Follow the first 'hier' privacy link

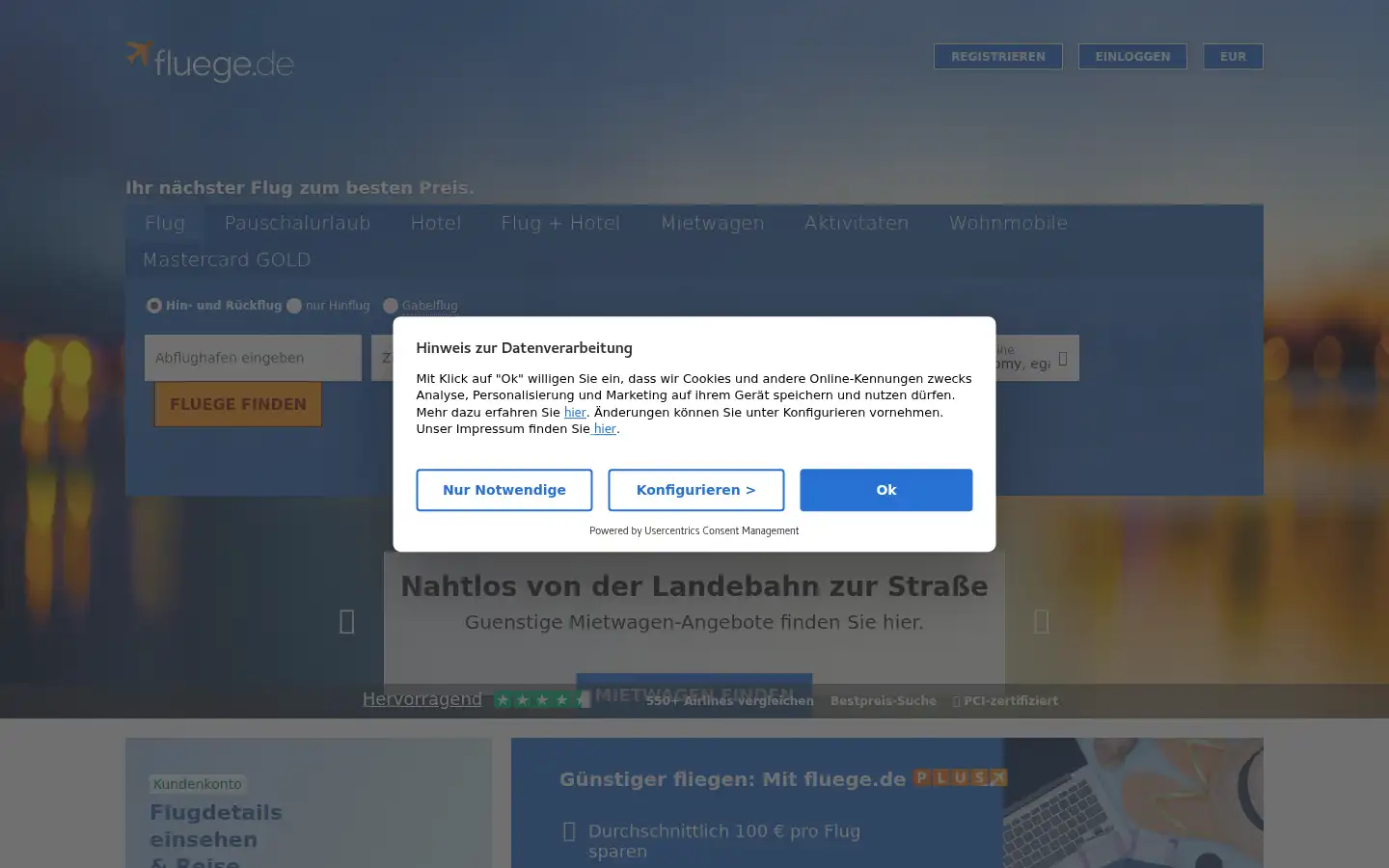coord(575,412)
